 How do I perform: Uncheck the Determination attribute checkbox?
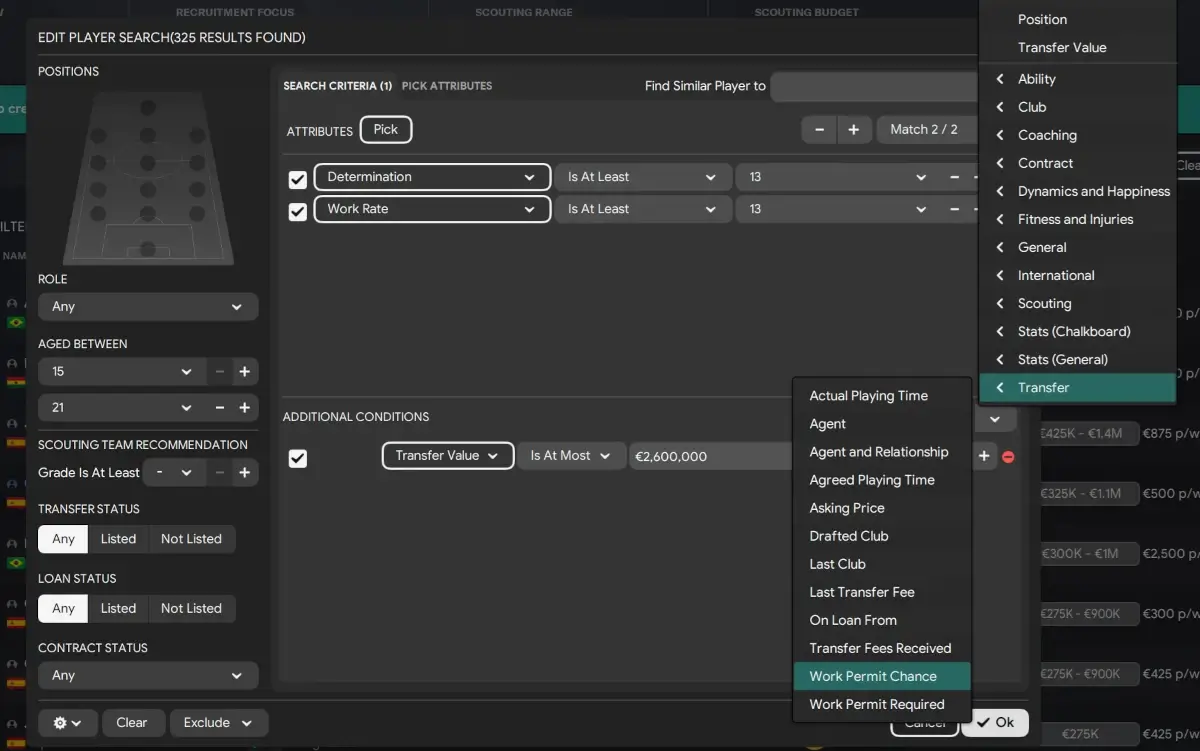tap(297, 180)
